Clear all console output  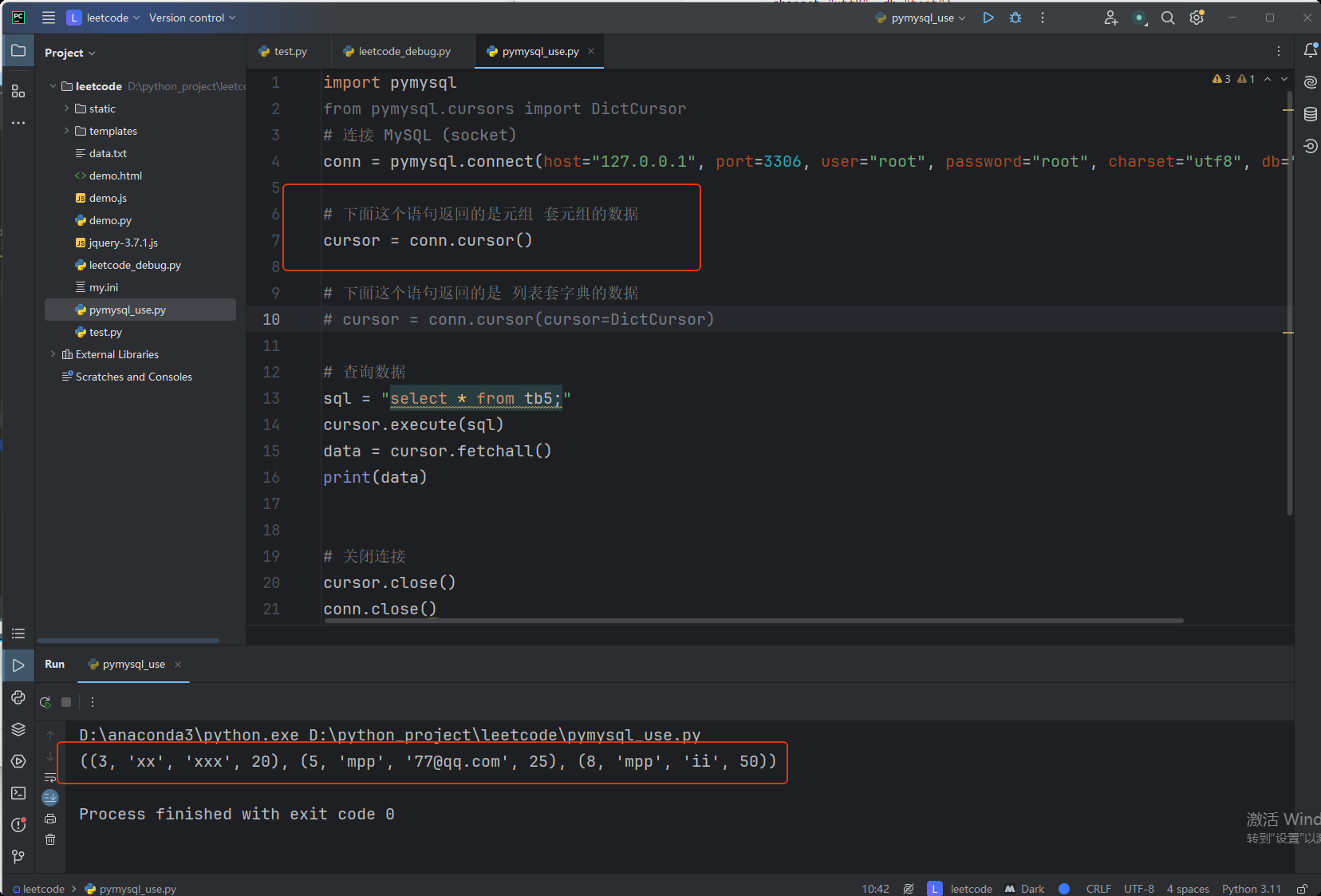click(50, 839)
